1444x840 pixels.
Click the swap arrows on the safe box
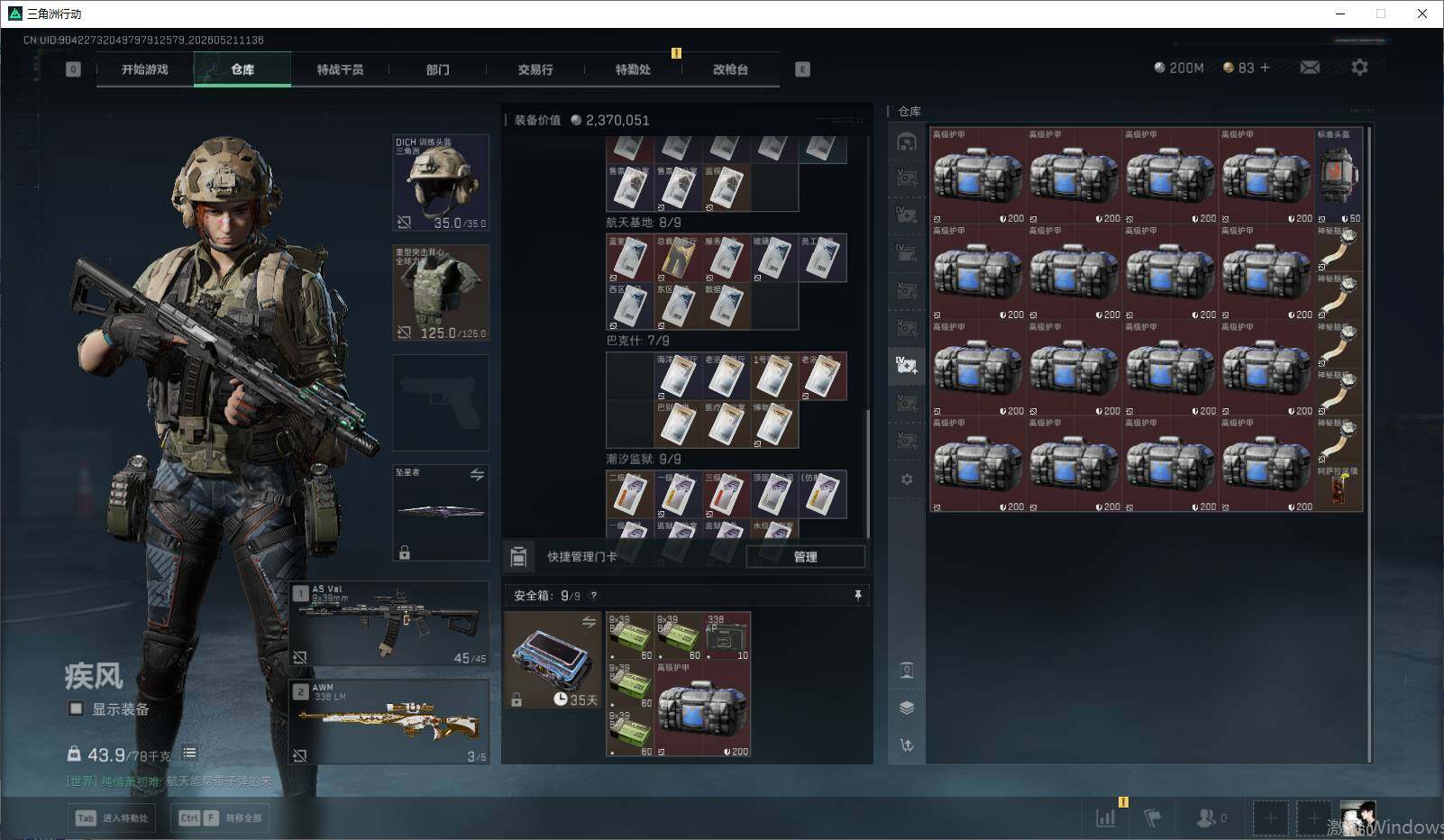point(589,622)
